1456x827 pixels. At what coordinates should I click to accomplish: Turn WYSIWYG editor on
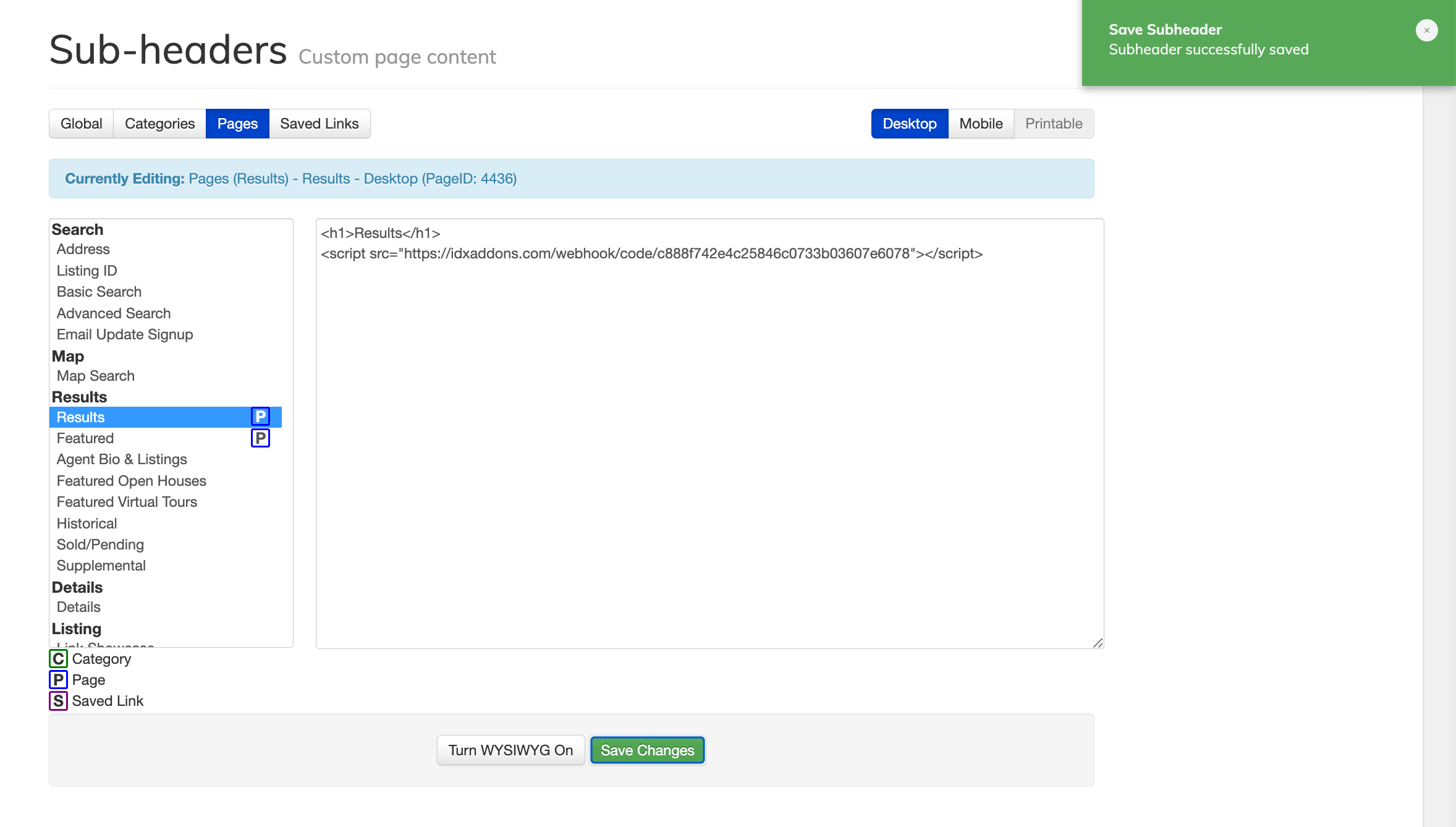click(510, 750)
